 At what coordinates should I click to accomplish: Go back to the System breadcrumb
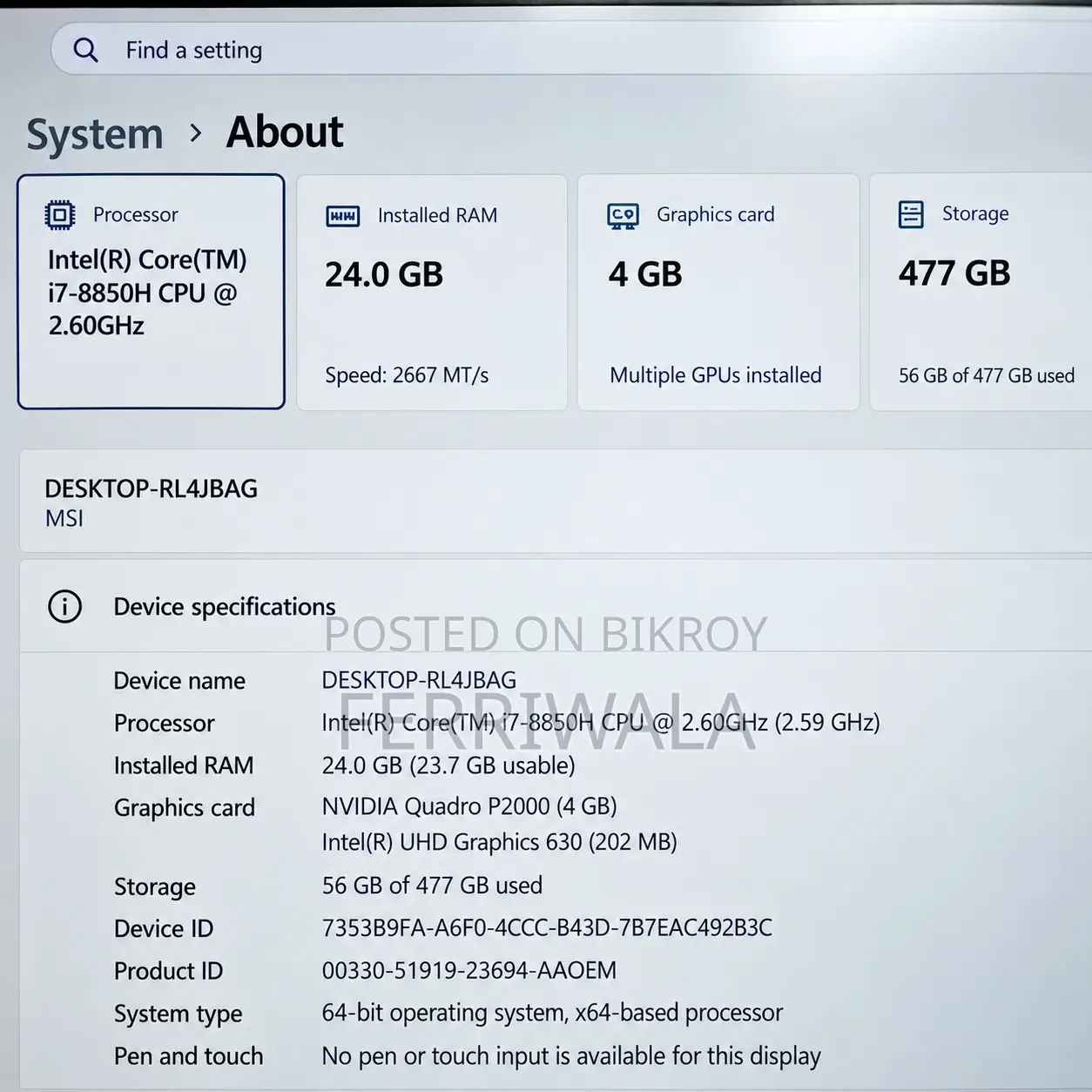click(95, 134)
